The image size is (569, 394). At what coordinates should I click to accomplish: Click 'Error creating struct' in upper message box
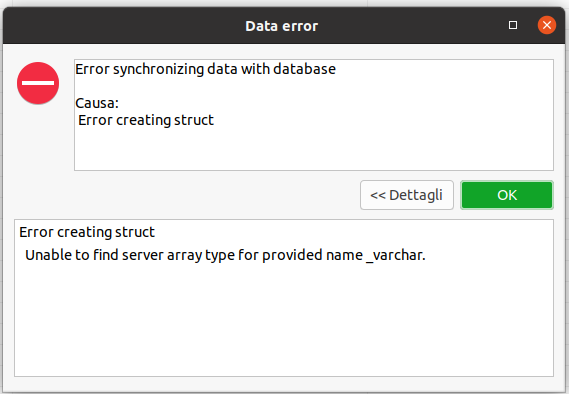click(146, 120)
